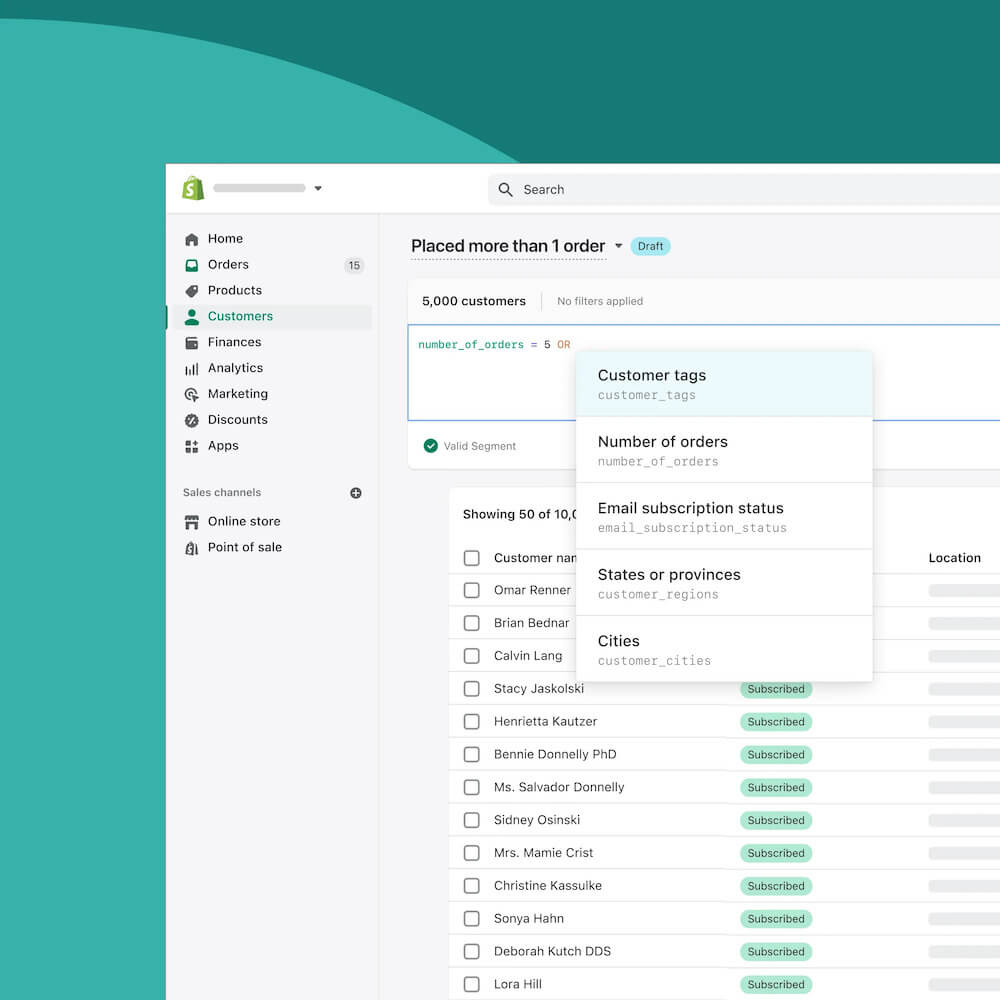Open Online store sales channel

click(244, 521)
